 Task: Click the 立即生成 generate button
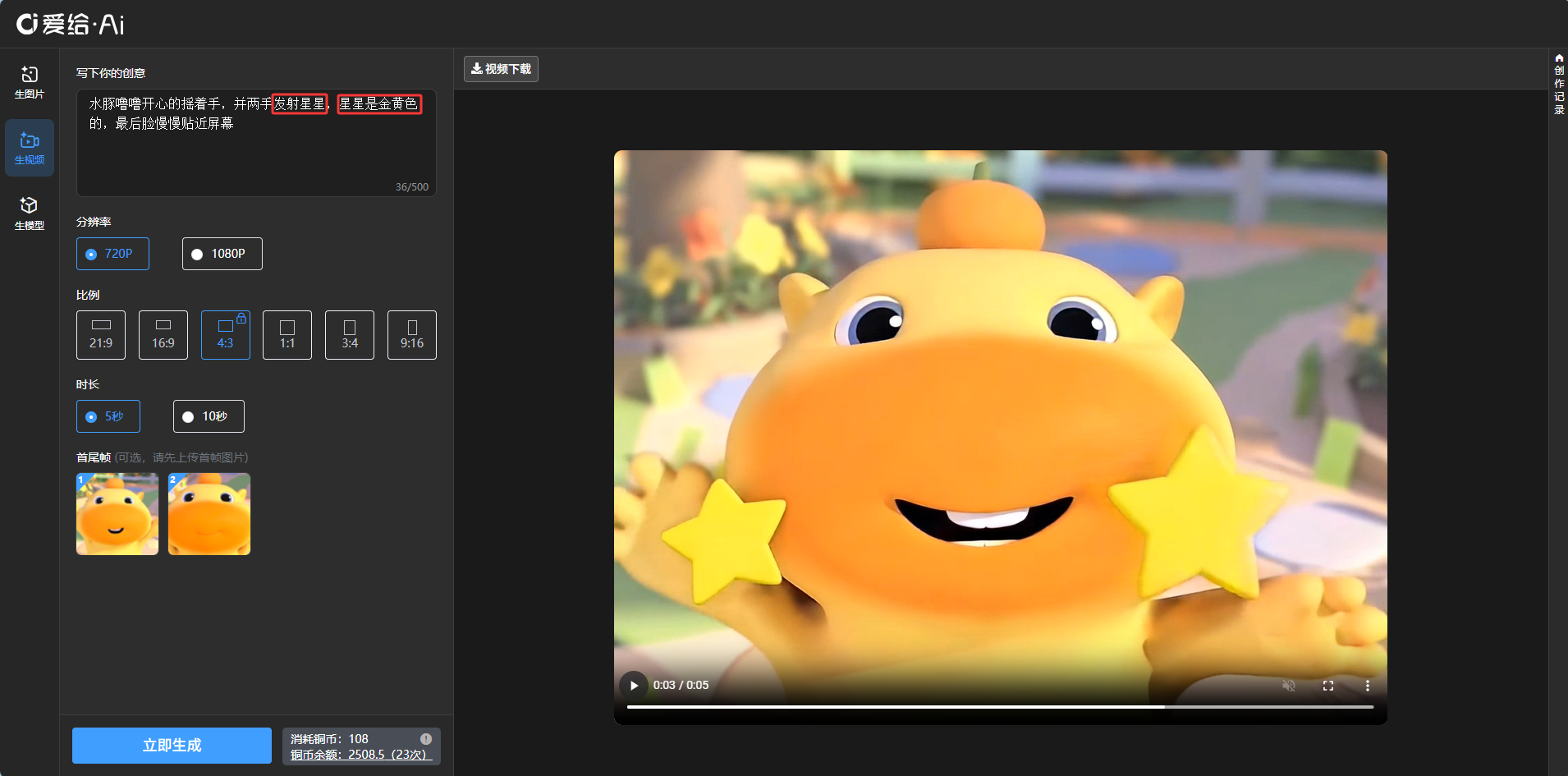point(172,746)
